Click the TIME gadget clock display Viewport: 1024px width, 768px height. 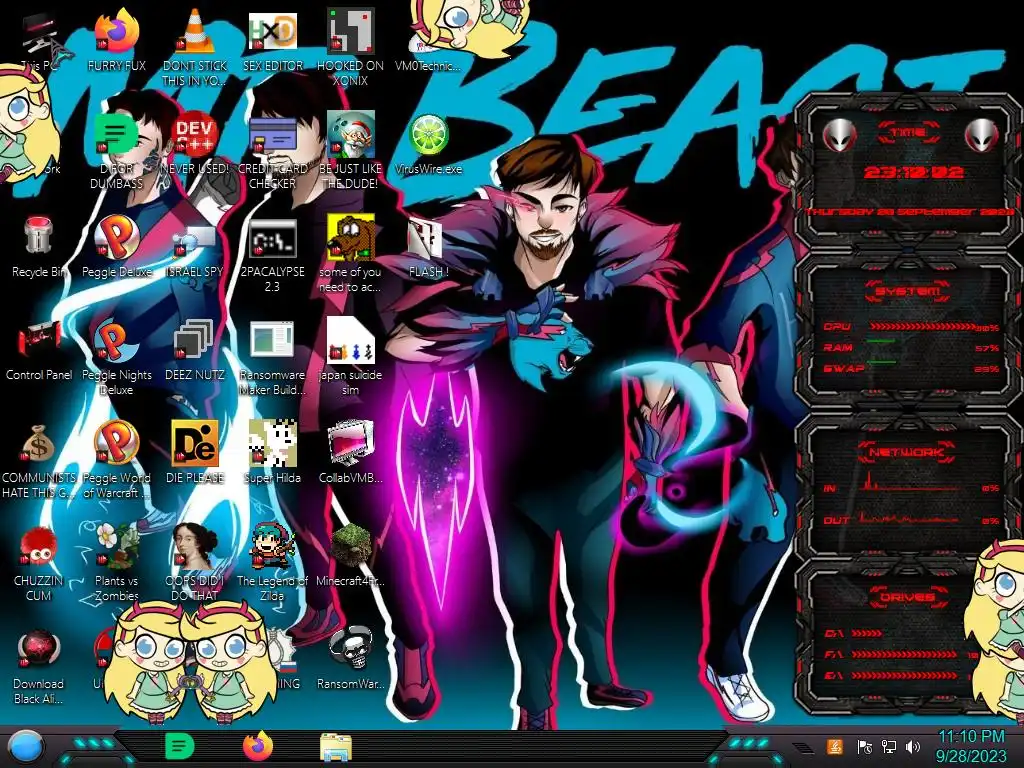pos(914,172)
